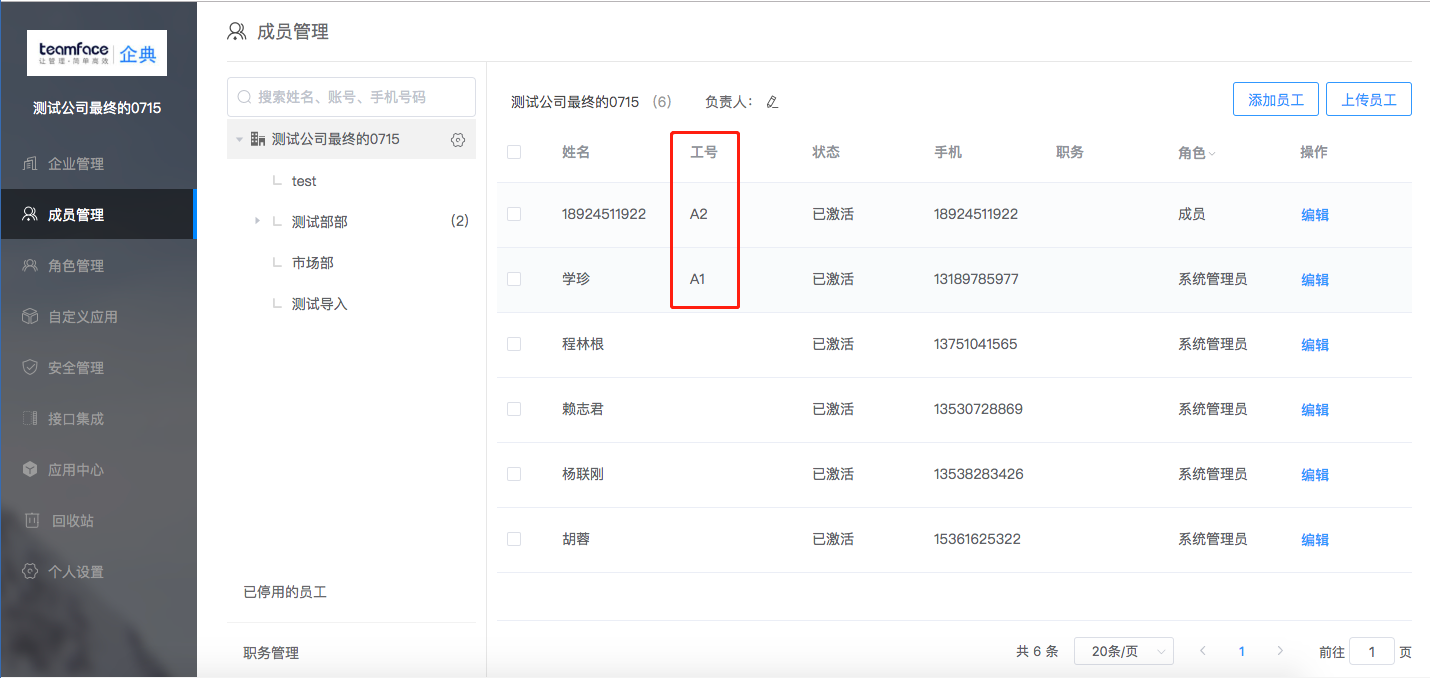1430x678 pixels.
Task: Click 编辑 link for 胡蓉
Action: point(1314,540)
